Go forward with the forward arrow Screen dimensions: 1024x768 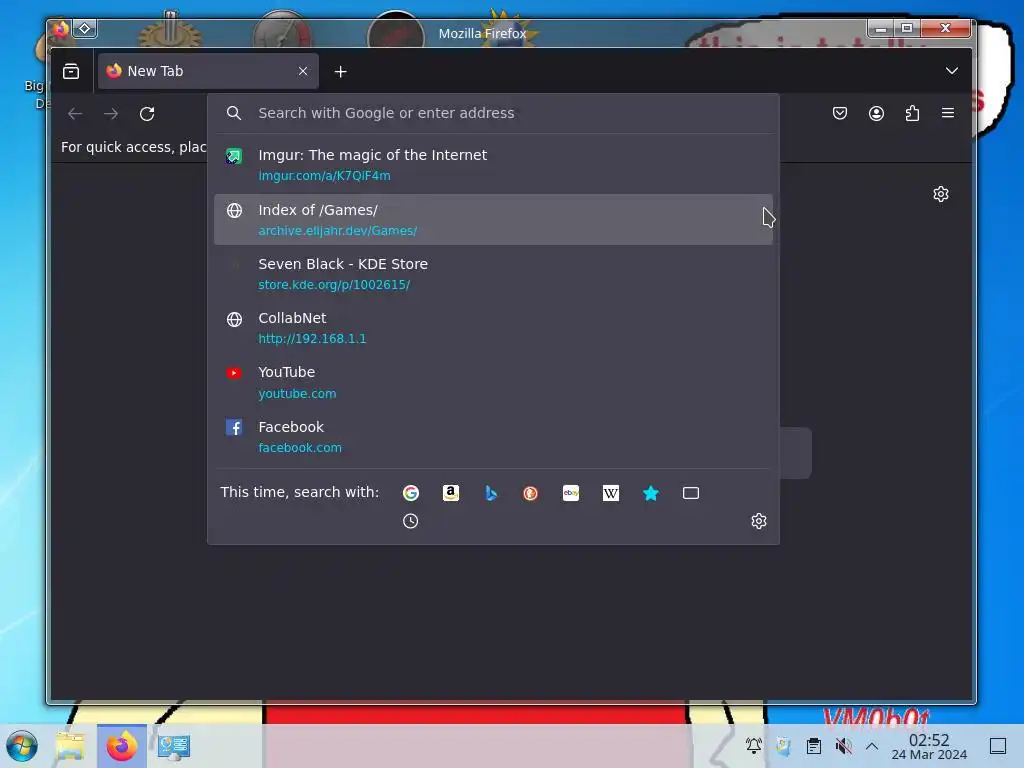111,114
